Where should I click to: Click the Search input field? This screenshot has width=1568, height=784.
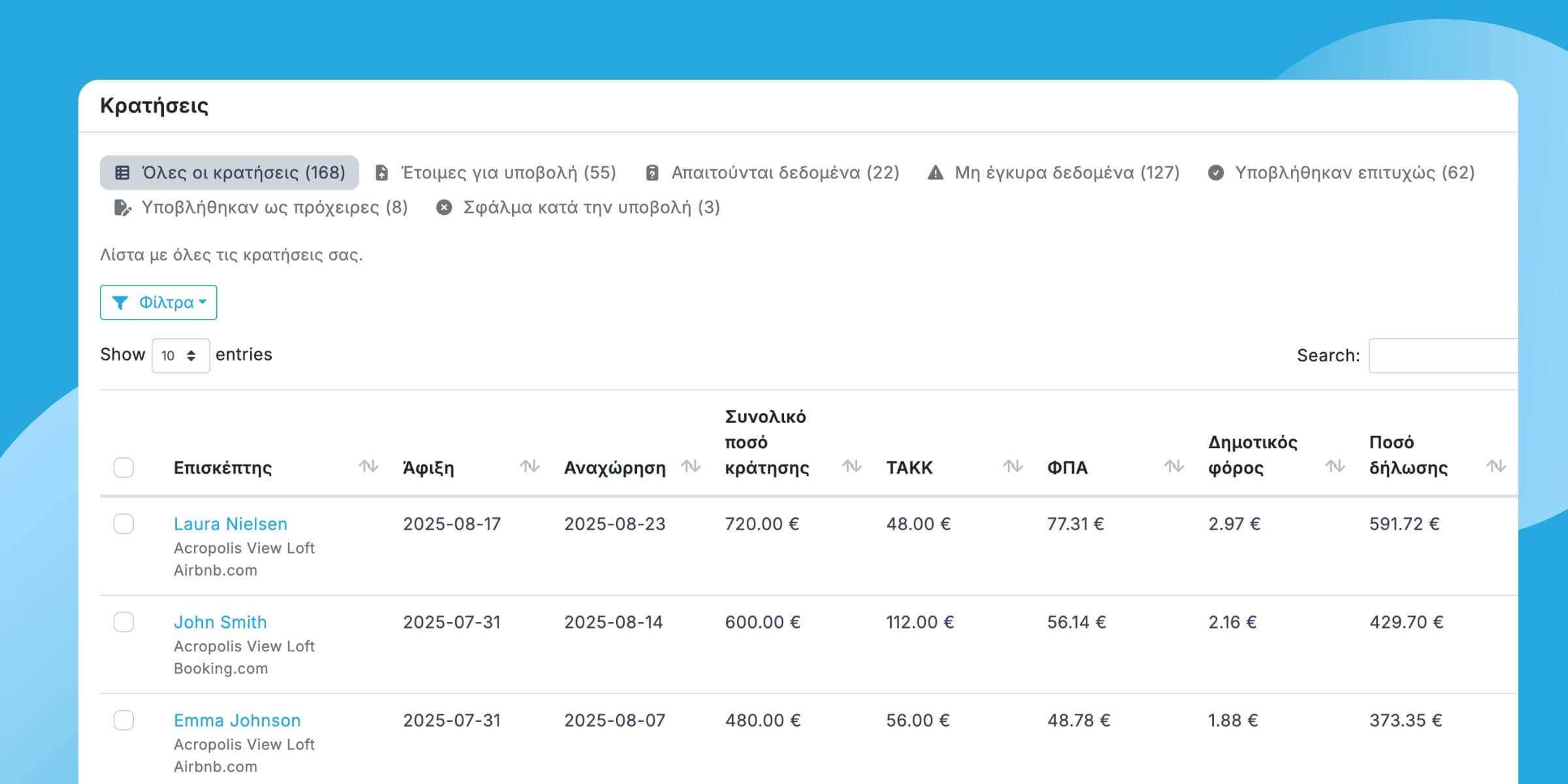1444,355
